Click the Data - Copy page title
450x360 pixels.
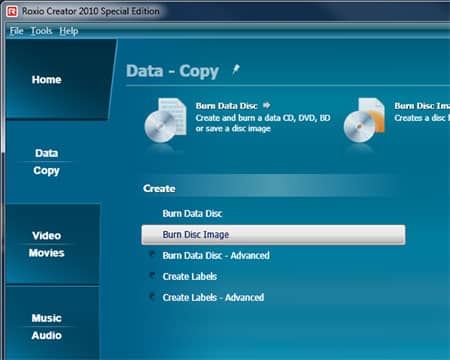(172, 71)
